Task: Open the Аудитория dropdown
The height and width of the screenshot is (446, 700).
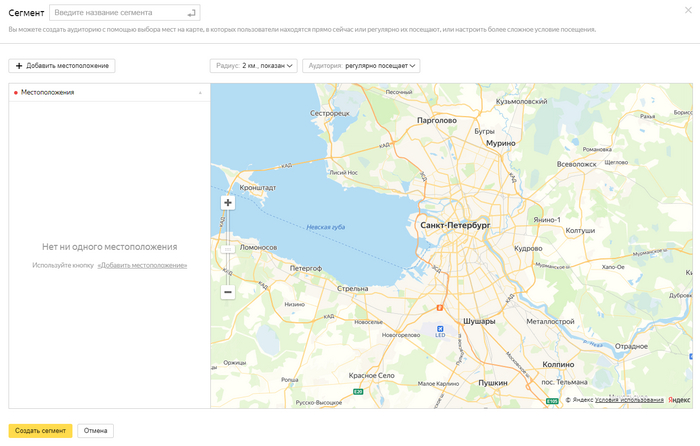Action: click(361, 66)
